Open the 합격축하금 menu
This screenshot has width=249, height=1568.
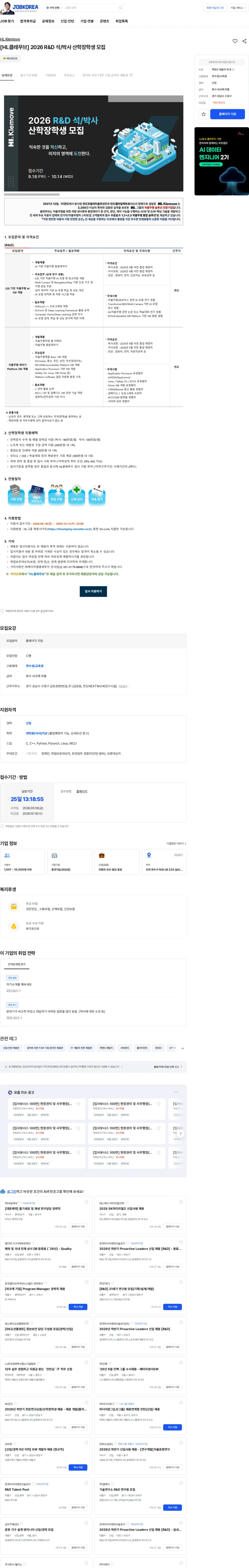tap(28, 21)
